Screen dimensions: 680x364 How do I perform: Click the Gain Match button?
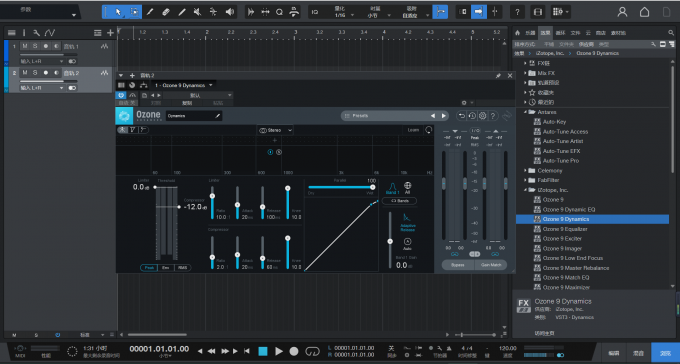coord(491,265)
